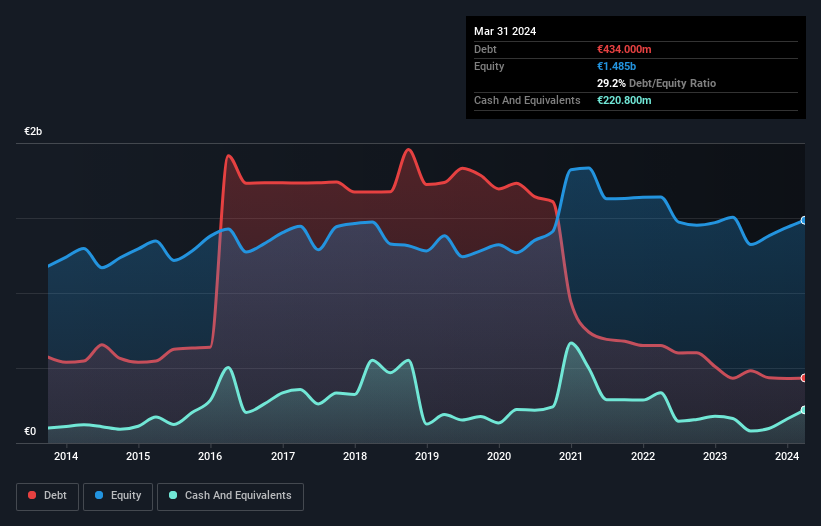The height and width of the screenshot is (526, 821).
Task: Select the 2023 x-axis label
Action: click(715, 456)
